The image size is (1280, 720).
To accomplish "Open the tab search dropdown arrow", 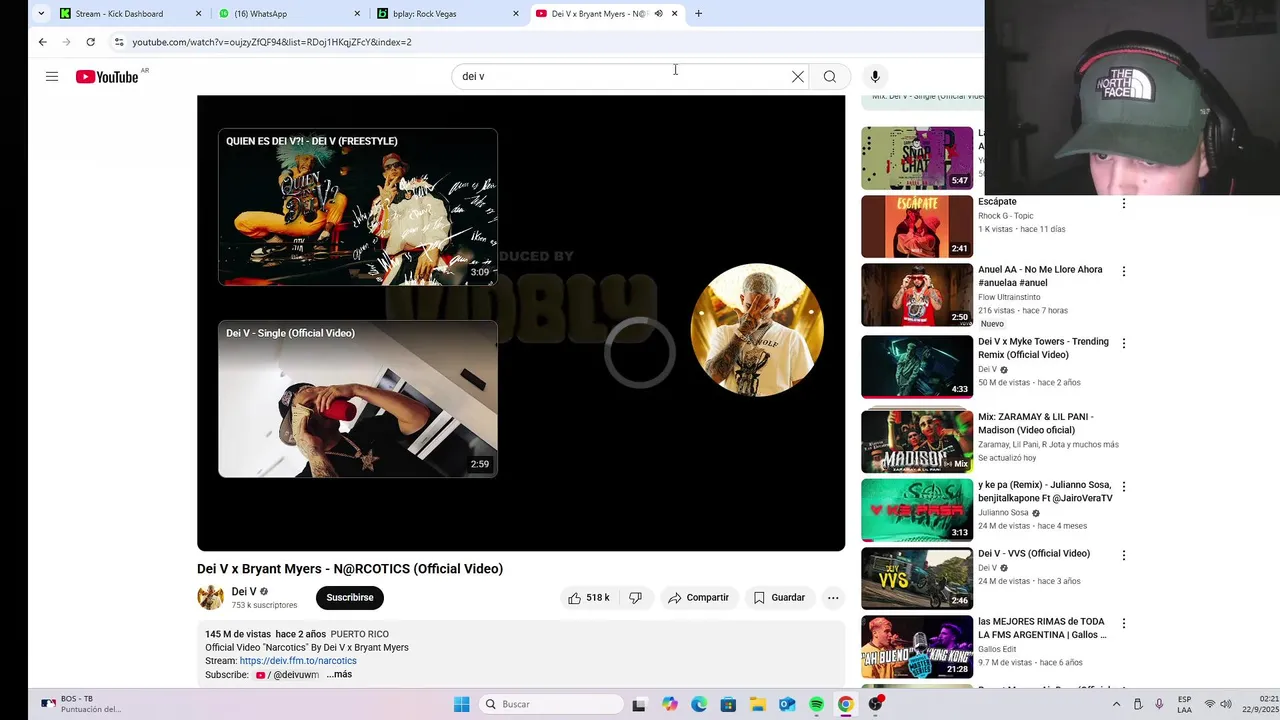I will coord(41,14).
